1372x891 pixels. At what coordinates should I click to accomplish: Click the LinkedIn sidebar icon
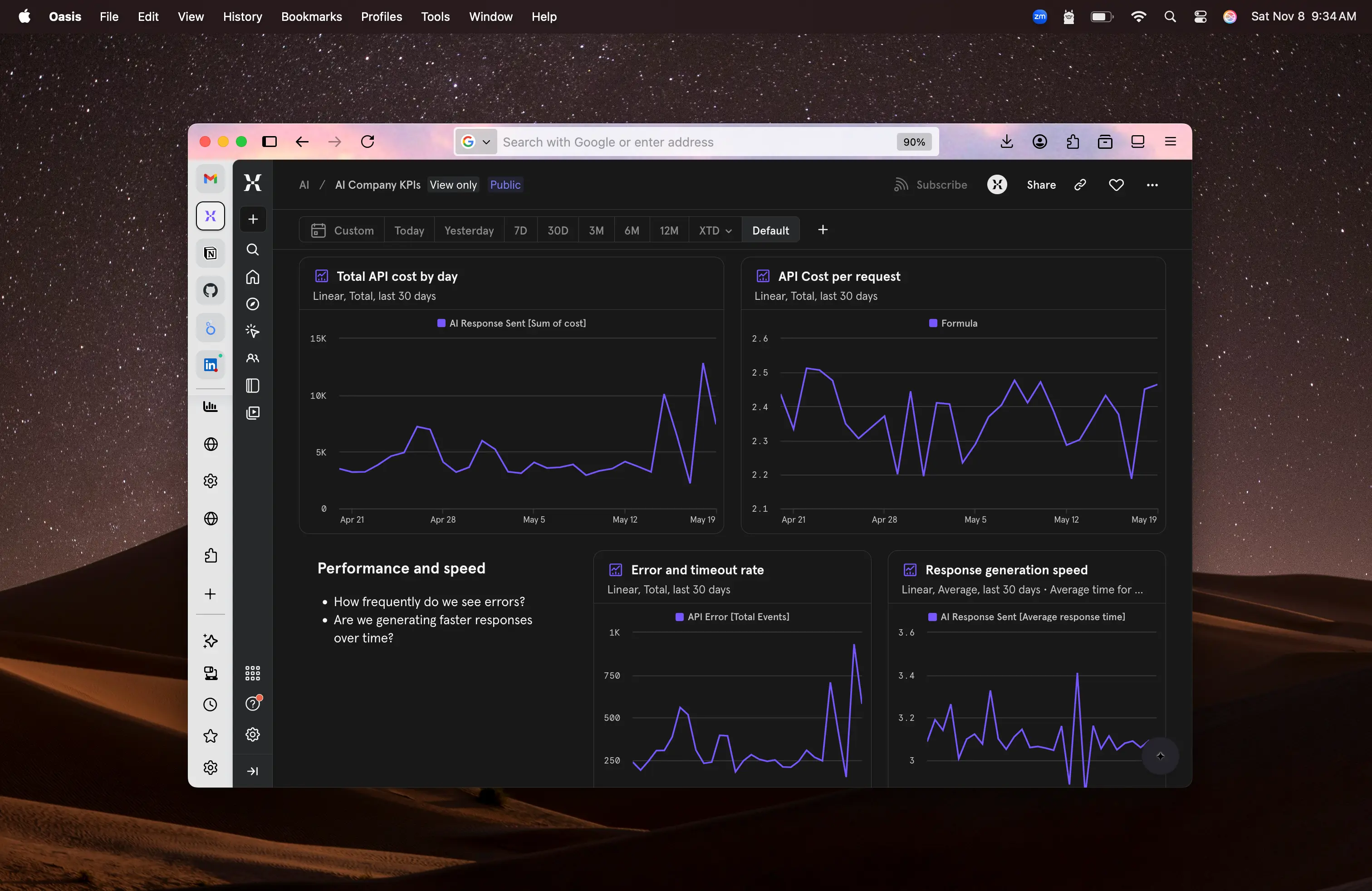click(211, 365)
